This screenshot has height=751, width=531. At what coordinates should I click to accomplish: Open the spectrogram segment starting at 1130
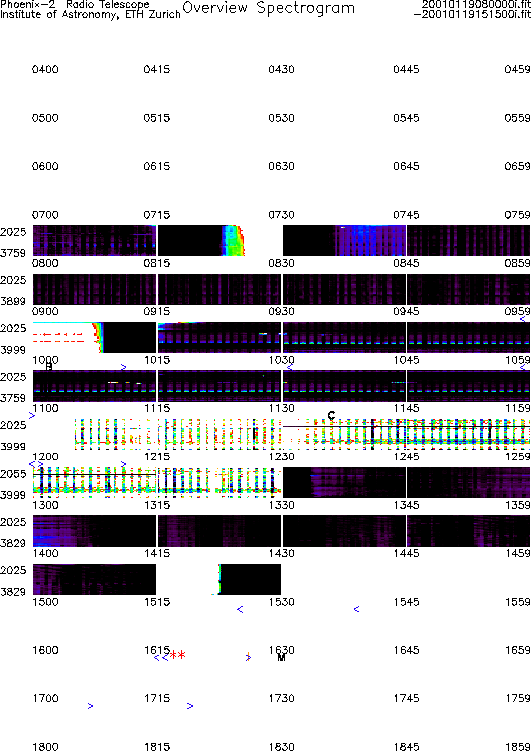coord(344,434)
